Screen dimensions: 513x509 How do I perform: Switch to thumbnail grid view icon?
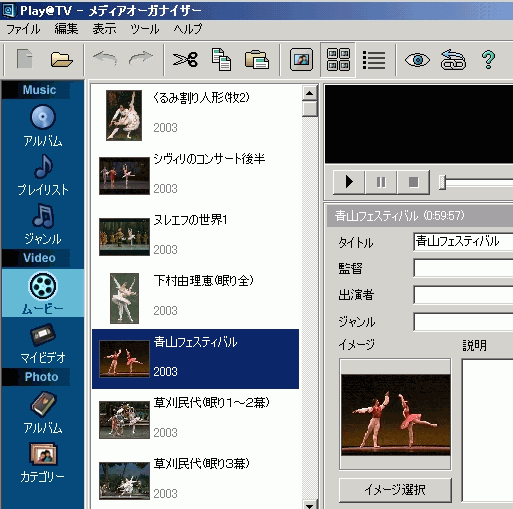pyautogui.click(x=338, y=60)
